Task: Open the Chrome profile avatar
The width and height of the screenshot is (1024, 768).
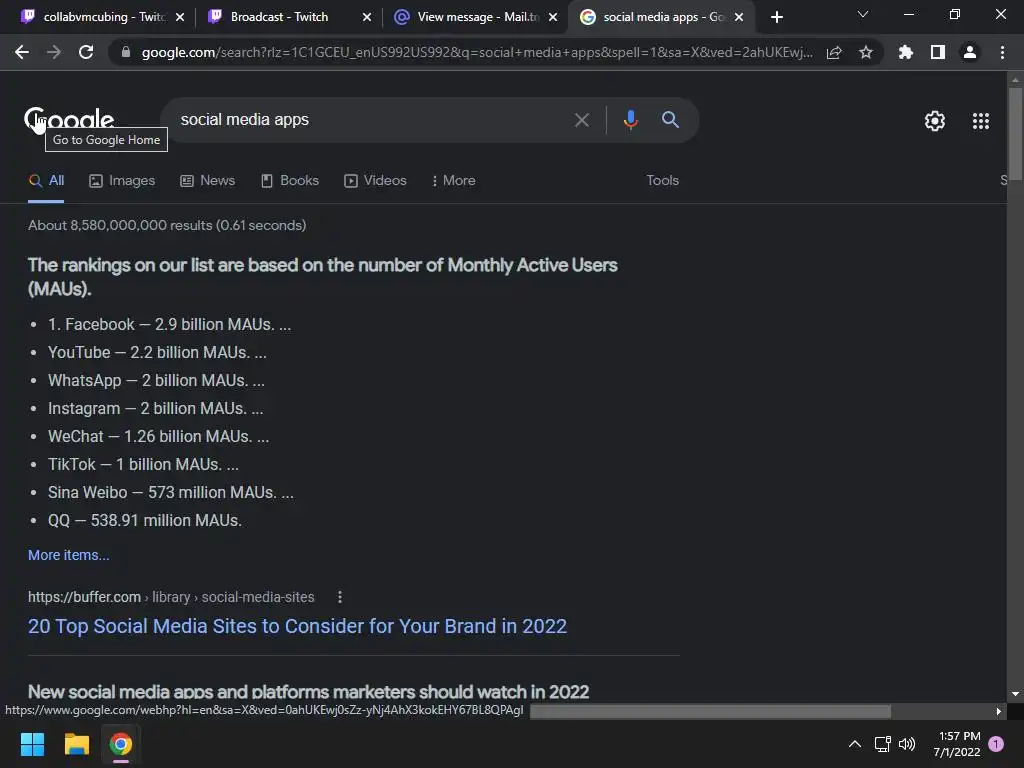Action: point(970,52)
